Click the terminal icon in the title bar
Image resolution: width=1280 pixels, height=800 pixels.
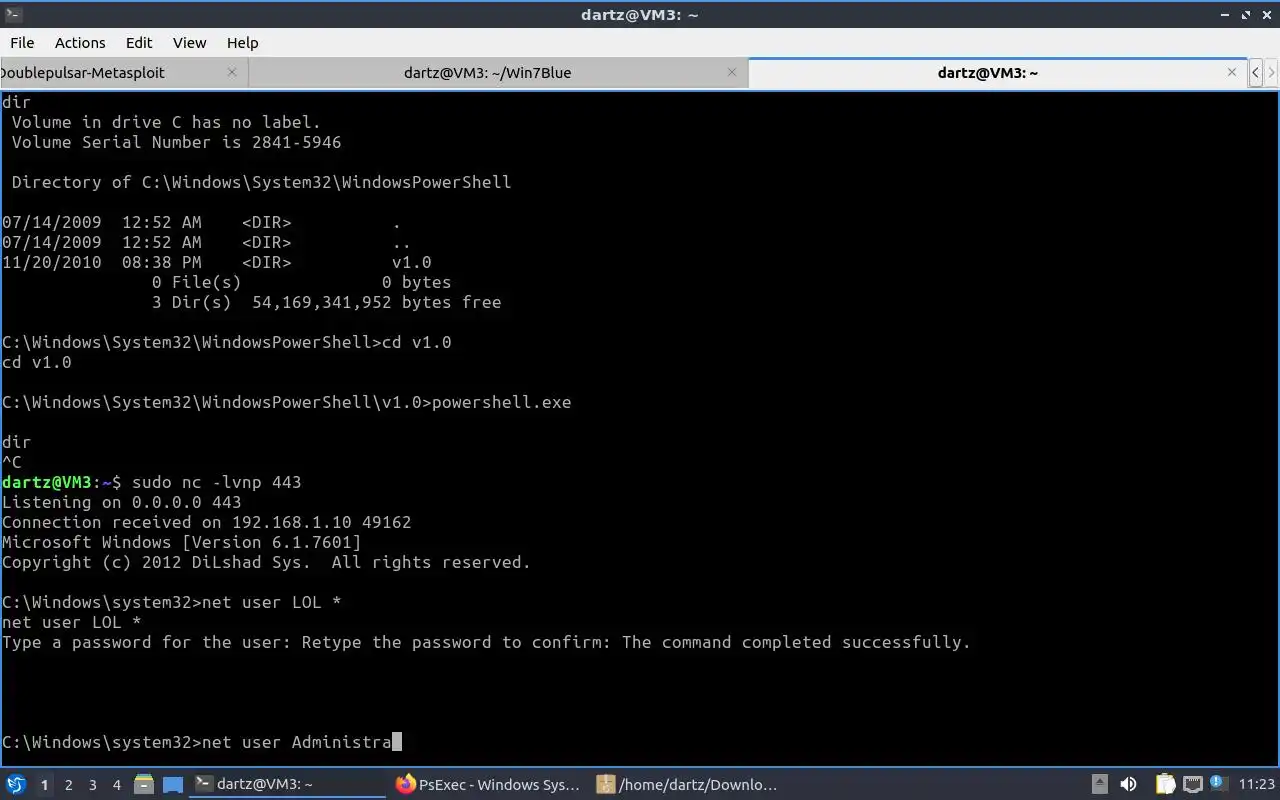(12, 14)
